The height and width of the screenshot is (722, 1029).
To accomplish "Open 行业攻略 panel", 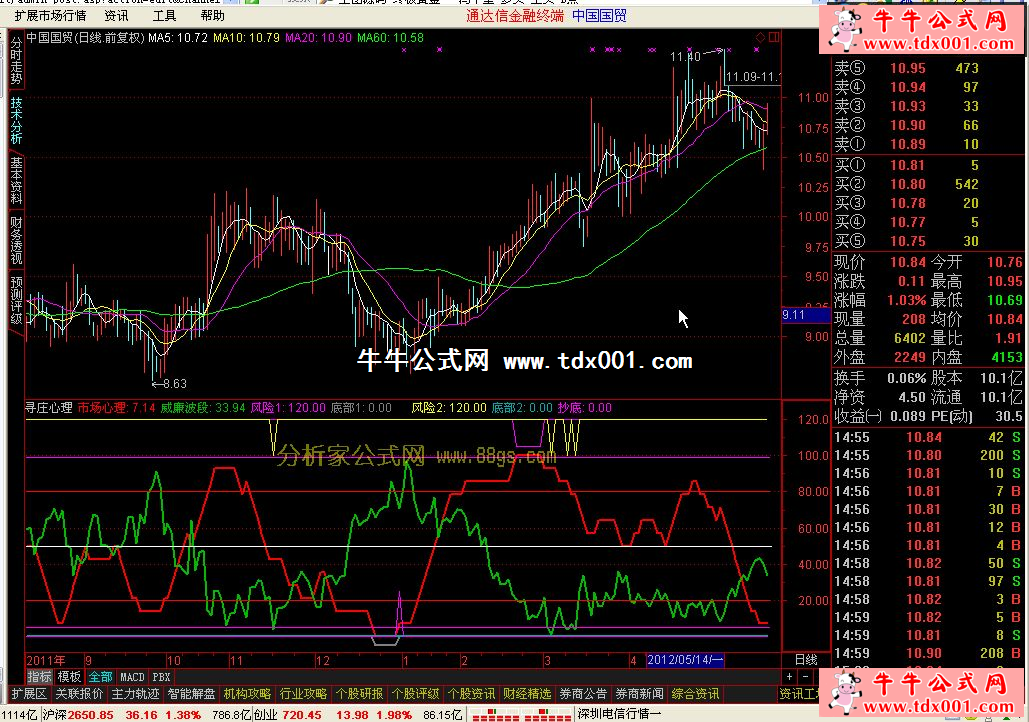I will (x=303, y=694).
